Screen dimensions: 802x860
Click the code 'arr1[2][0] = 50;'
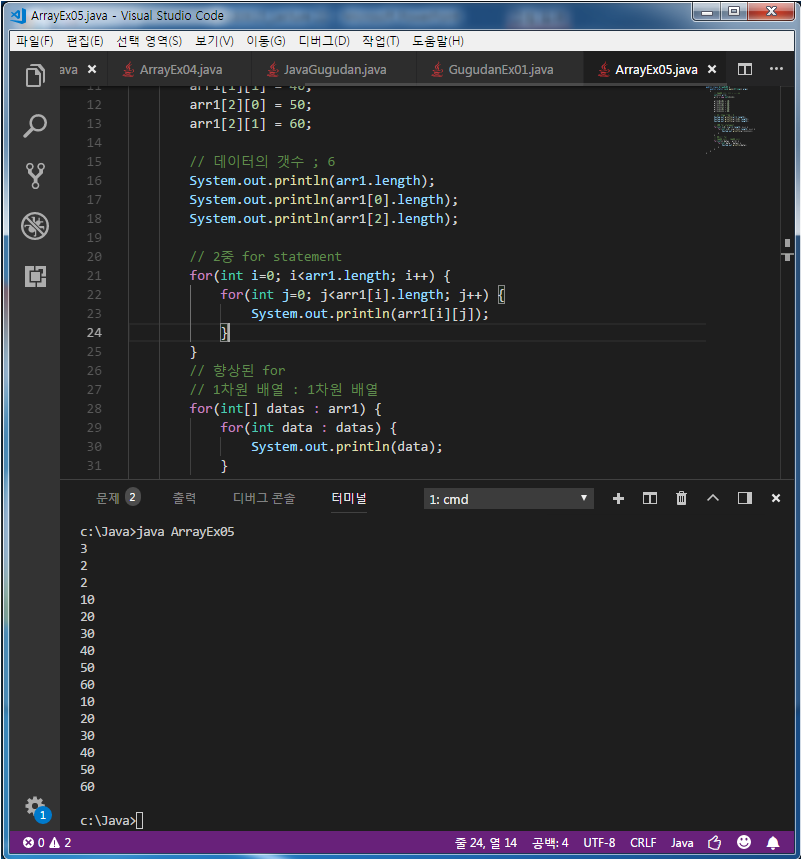click(251, 105)
